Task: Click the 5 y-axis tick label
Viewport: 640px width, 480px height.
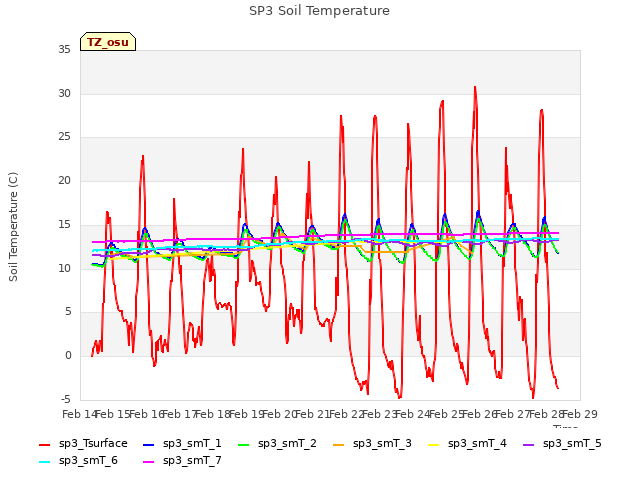Action: 68,312
